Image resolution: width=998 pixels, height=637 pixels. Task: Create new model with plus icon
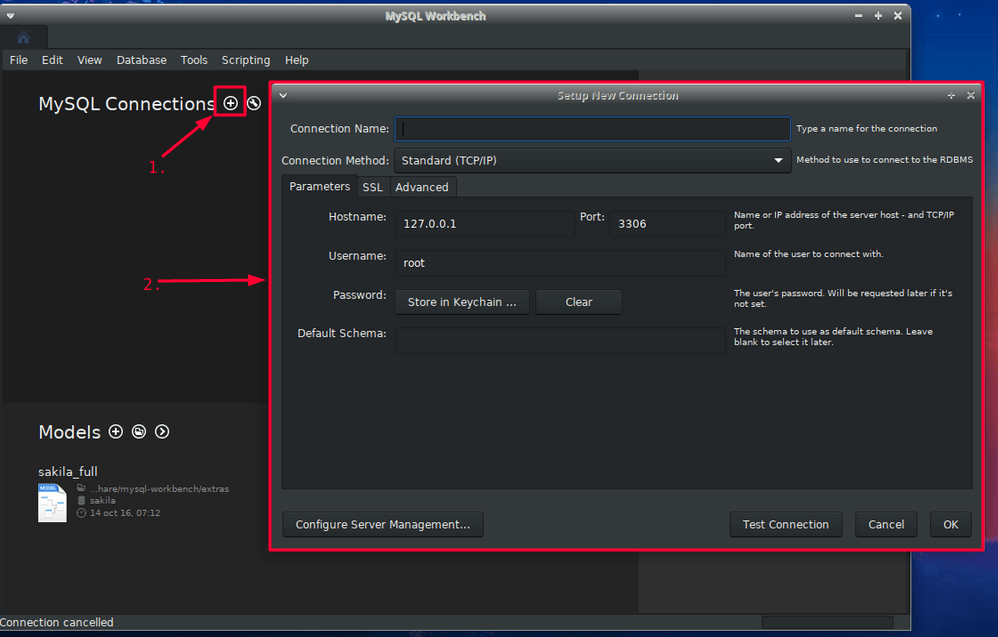tap(116, 431)
